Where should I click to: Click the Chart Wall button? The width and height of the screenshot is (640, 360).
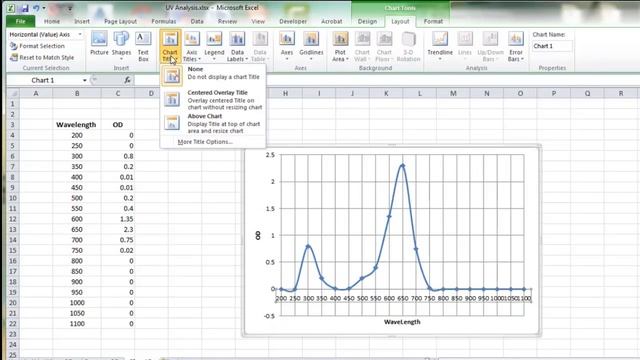pos(362,47)
